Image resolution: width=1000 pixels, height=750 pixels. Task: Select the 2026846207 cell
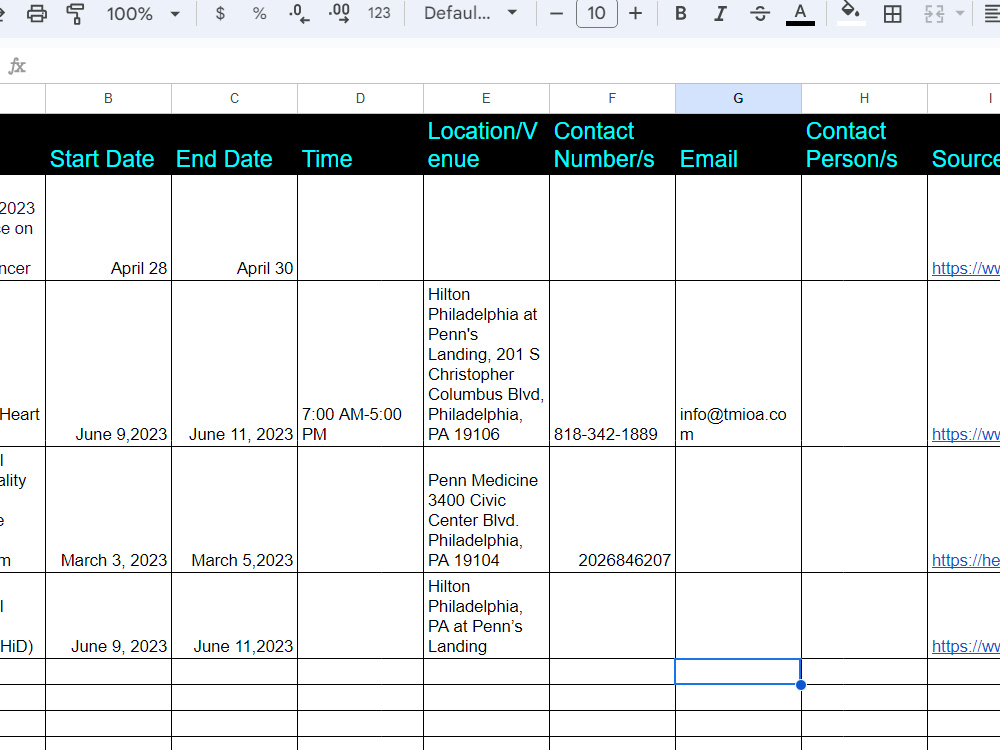(x=612, y=510)
